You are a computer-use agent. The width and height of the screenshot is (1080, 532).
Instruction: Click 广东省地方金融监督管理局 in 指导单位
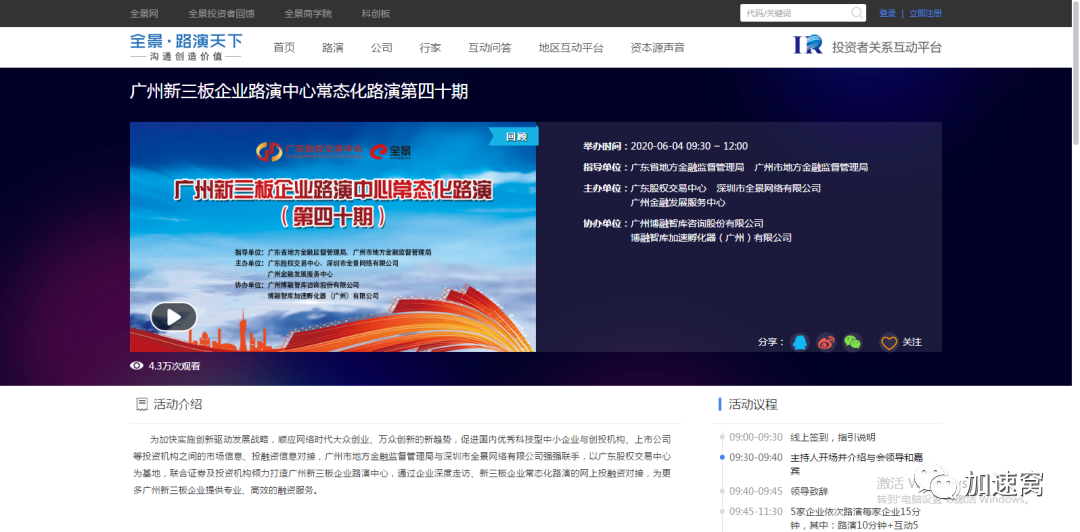click(x=687, y=167)
